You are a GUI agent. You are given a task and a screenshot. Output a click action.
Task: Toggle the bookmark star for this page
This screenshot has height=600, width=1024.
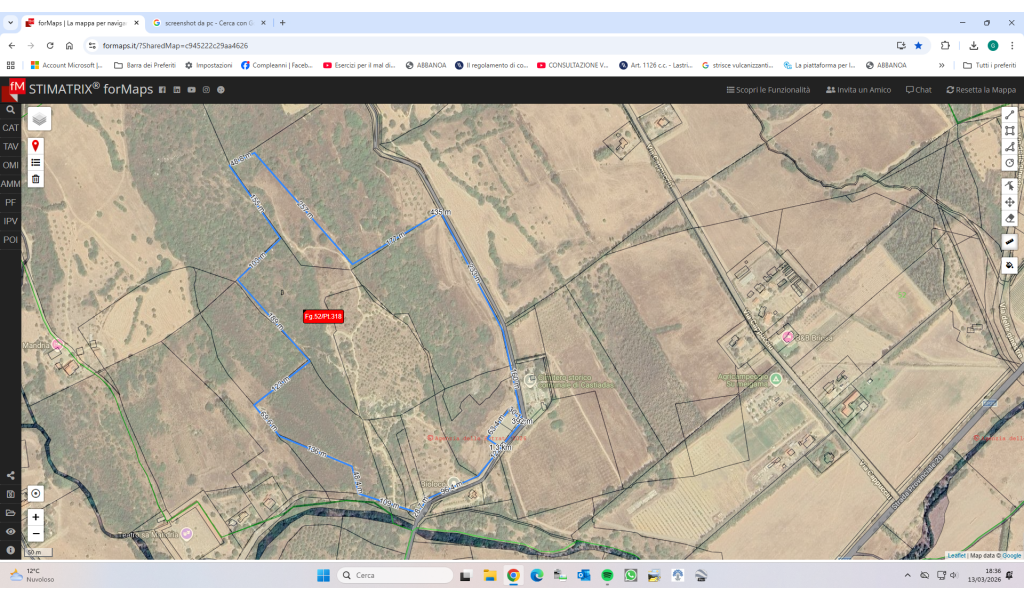tap(918, 45)
